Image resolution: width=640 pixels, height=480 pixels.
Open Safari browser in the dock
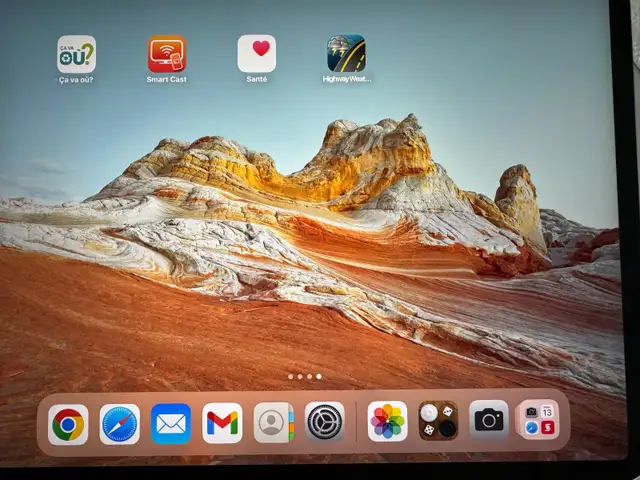click(120, 424)
